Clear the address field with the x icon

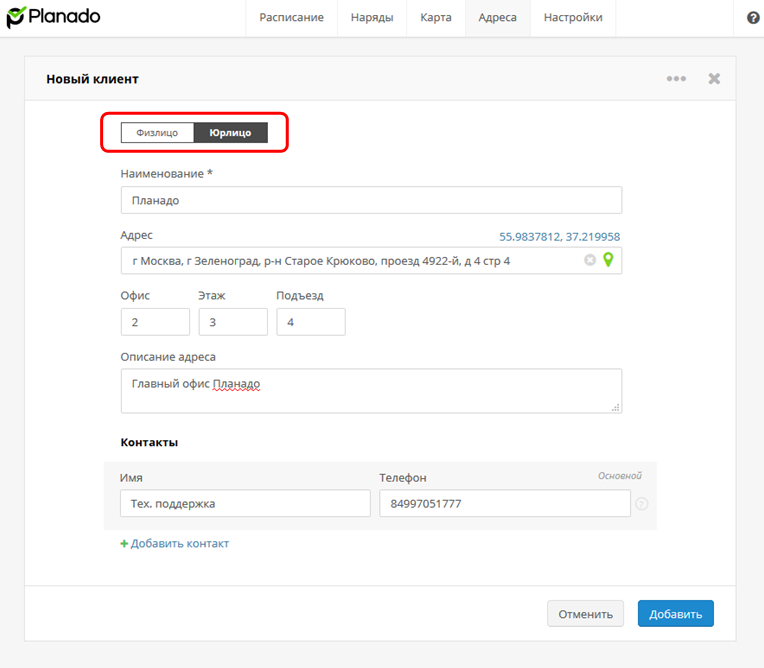[590, 260]
